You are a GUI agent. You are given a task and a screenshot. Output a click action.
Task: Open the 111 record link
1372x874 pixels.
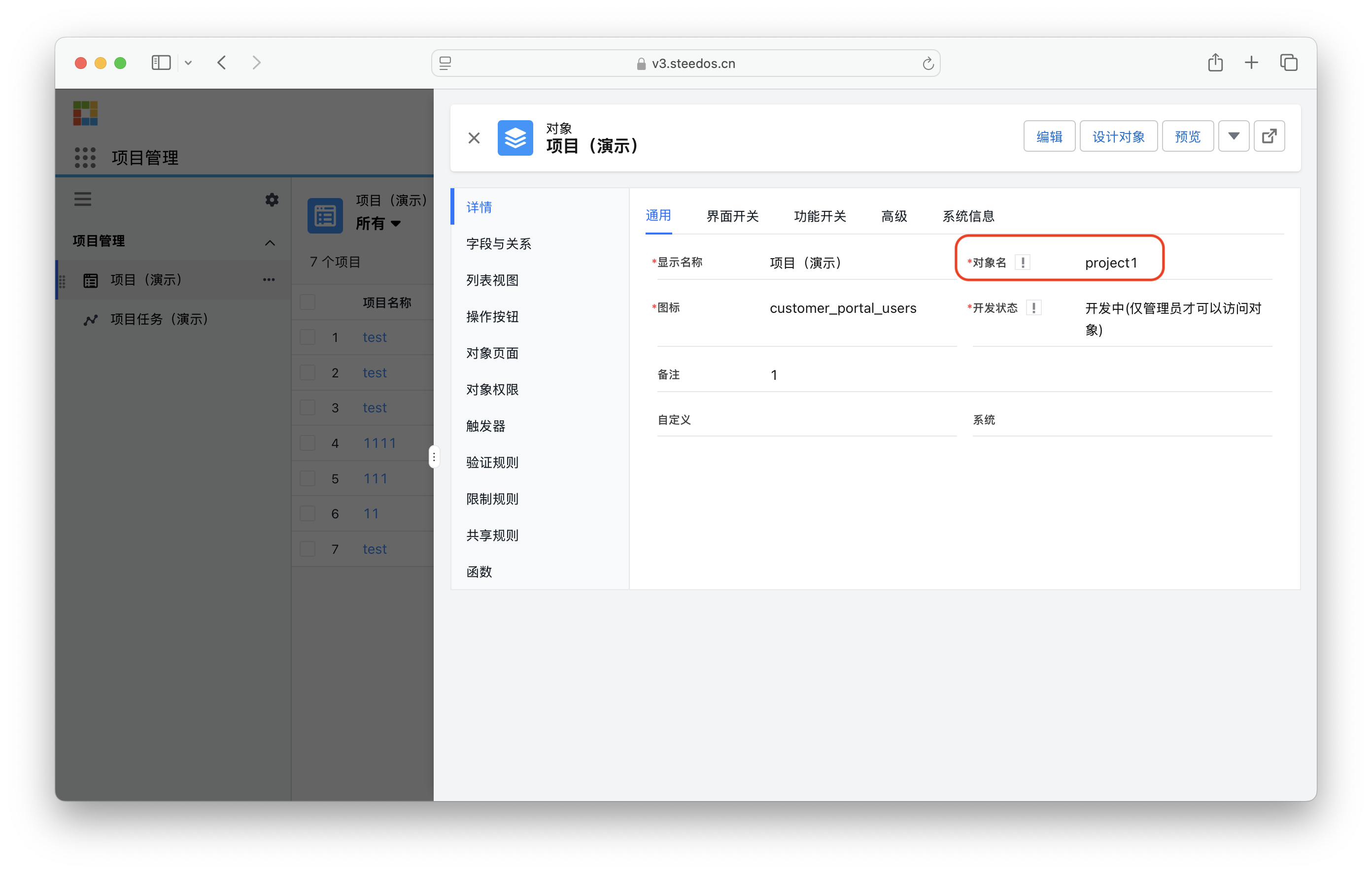point(376,478)
